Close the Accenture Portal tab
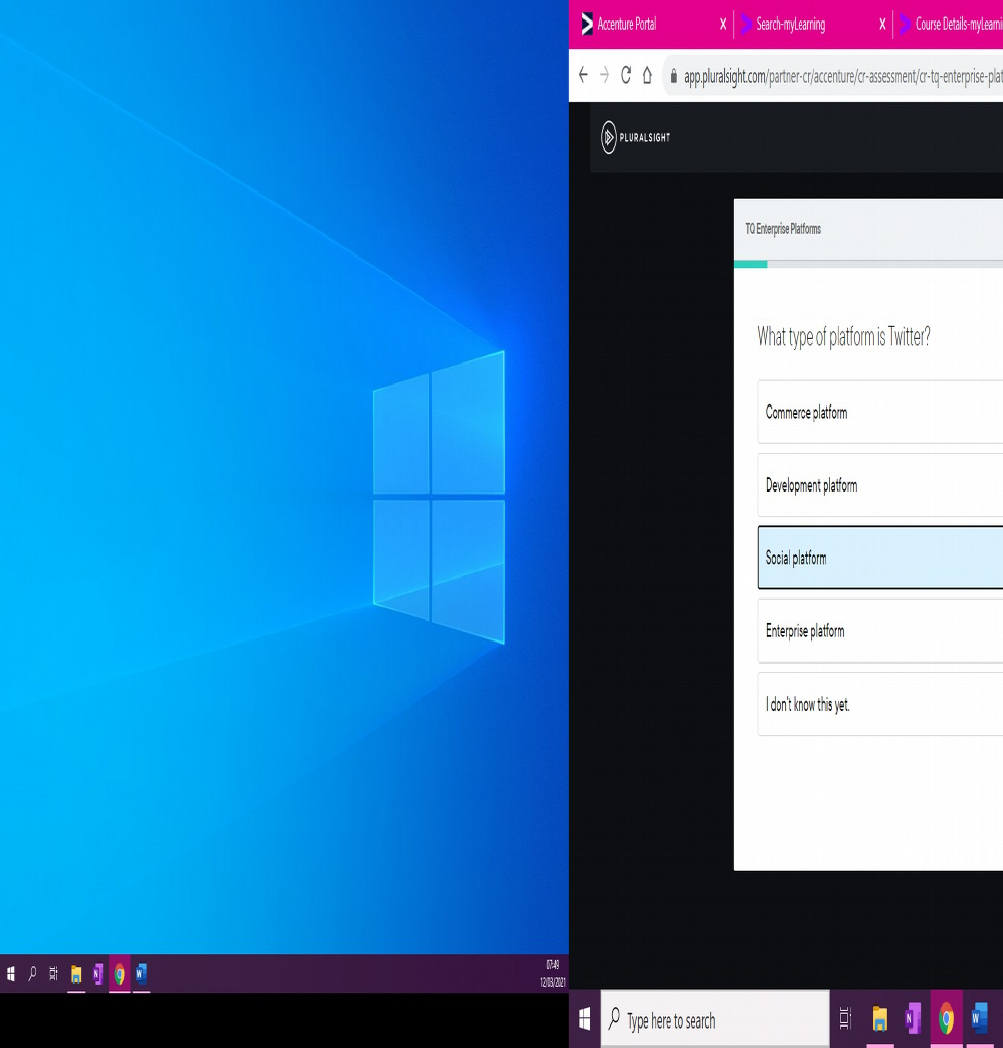Image resolution: width=1003 pixels, height=1048 pixels. point(723,24)
